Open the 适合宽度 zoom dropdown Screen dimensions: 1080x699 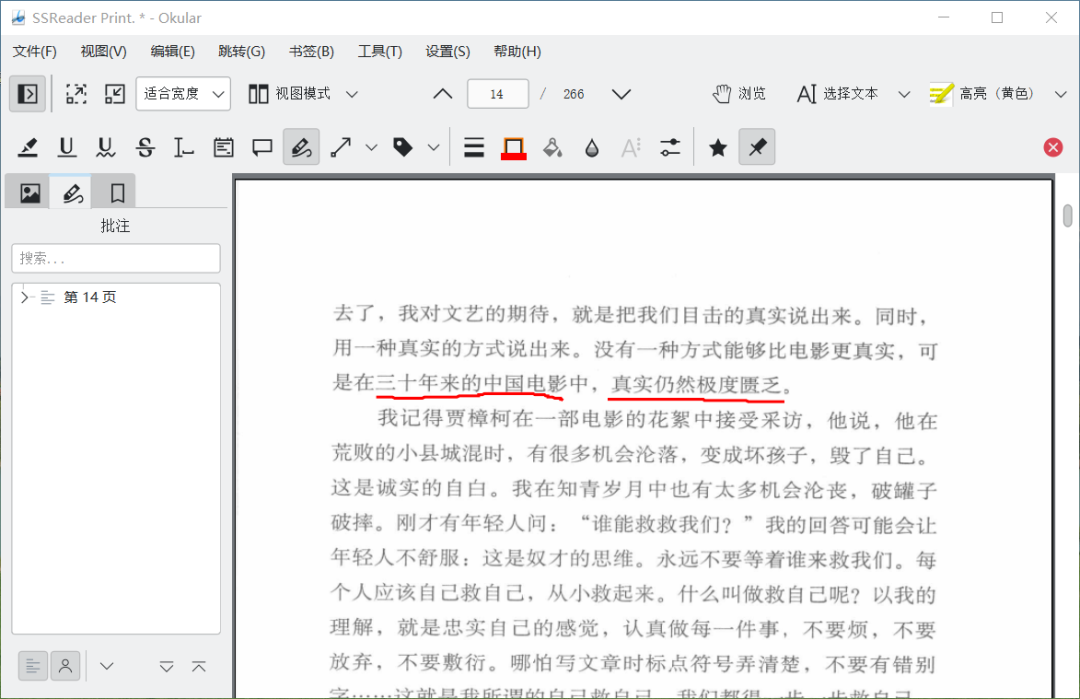click(183, 94)
